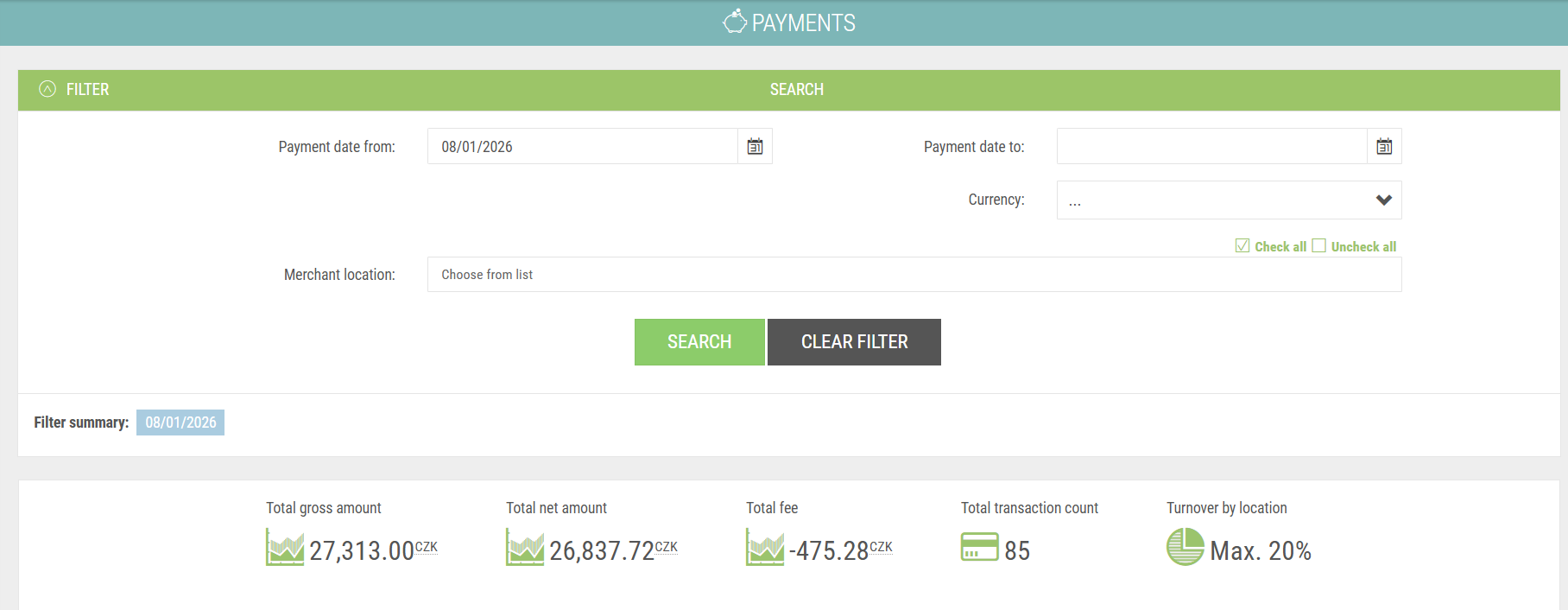Tick the Check all checkbox
Image resolution: width=1568 pixels, height=610 pixels.
tap(1242, 246)
